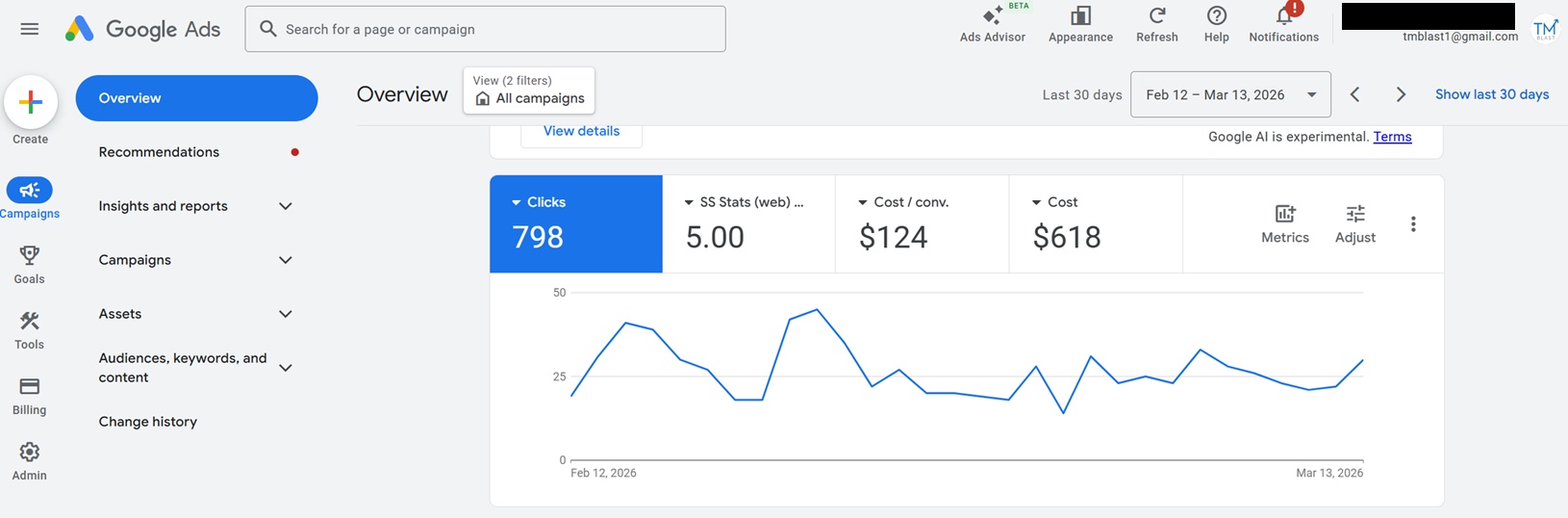The image size is (1568, 518).
Task: Open Goals trophy icon in sidebar
Action: (x=29, y=256)
